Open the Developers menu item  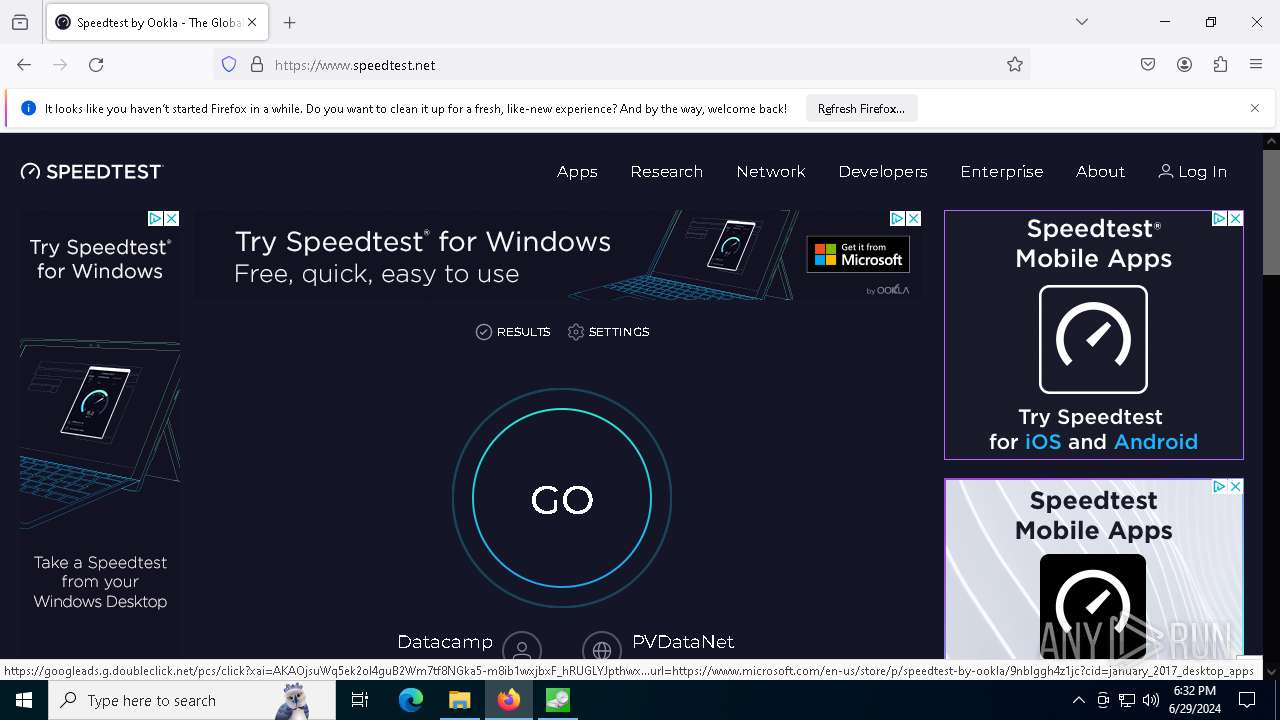tap(883, 172)
